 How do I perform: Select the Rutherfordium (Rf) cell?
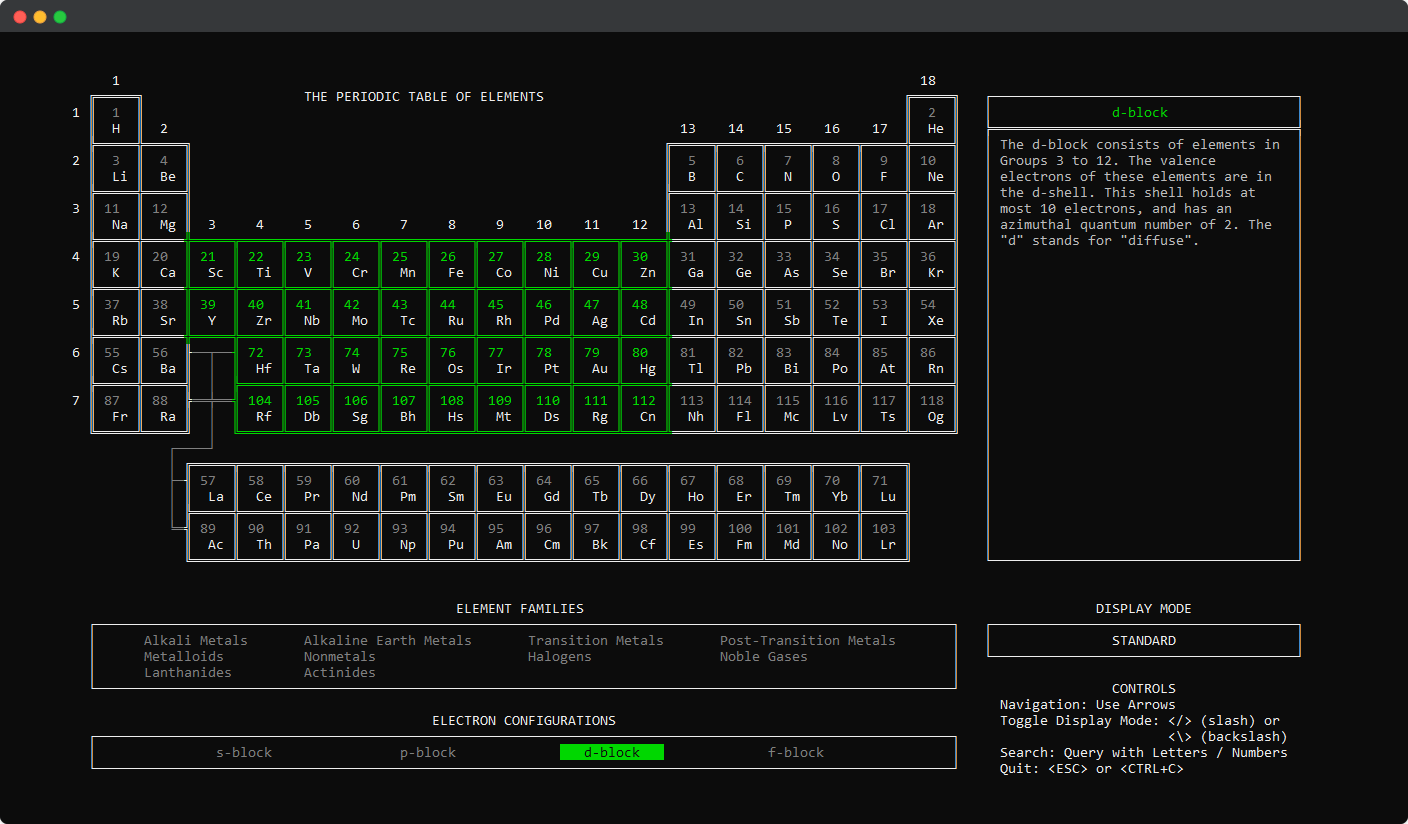click(x=260, y=408)
